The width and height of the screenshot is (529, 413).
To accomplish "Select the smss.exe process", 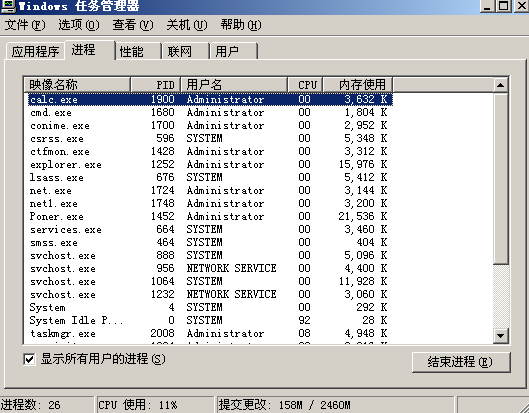I will coord(210,242).
